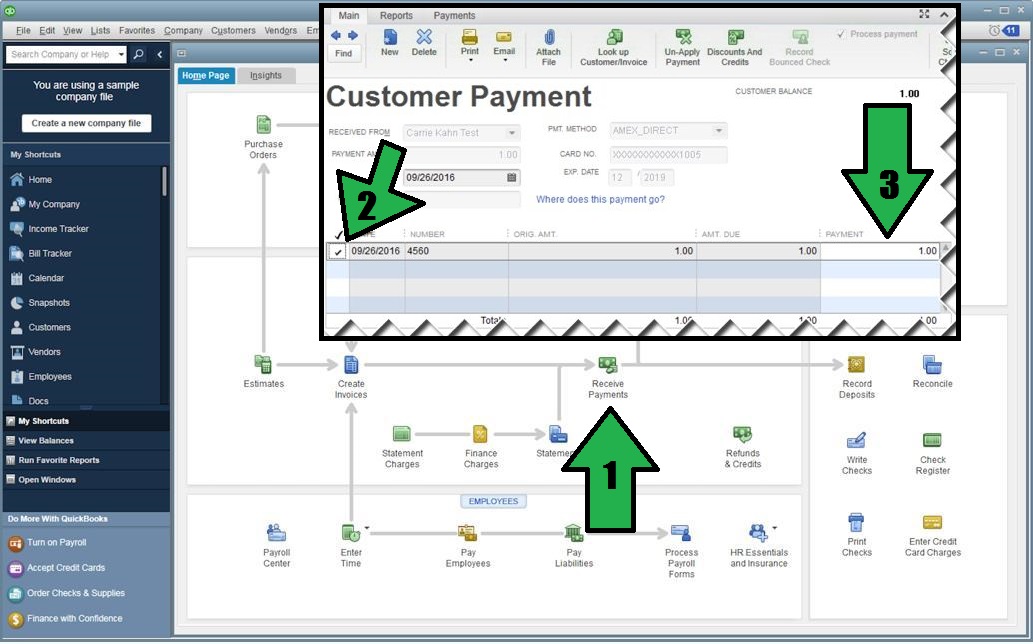
Task: Open the File menu
Action: [23, 30]
